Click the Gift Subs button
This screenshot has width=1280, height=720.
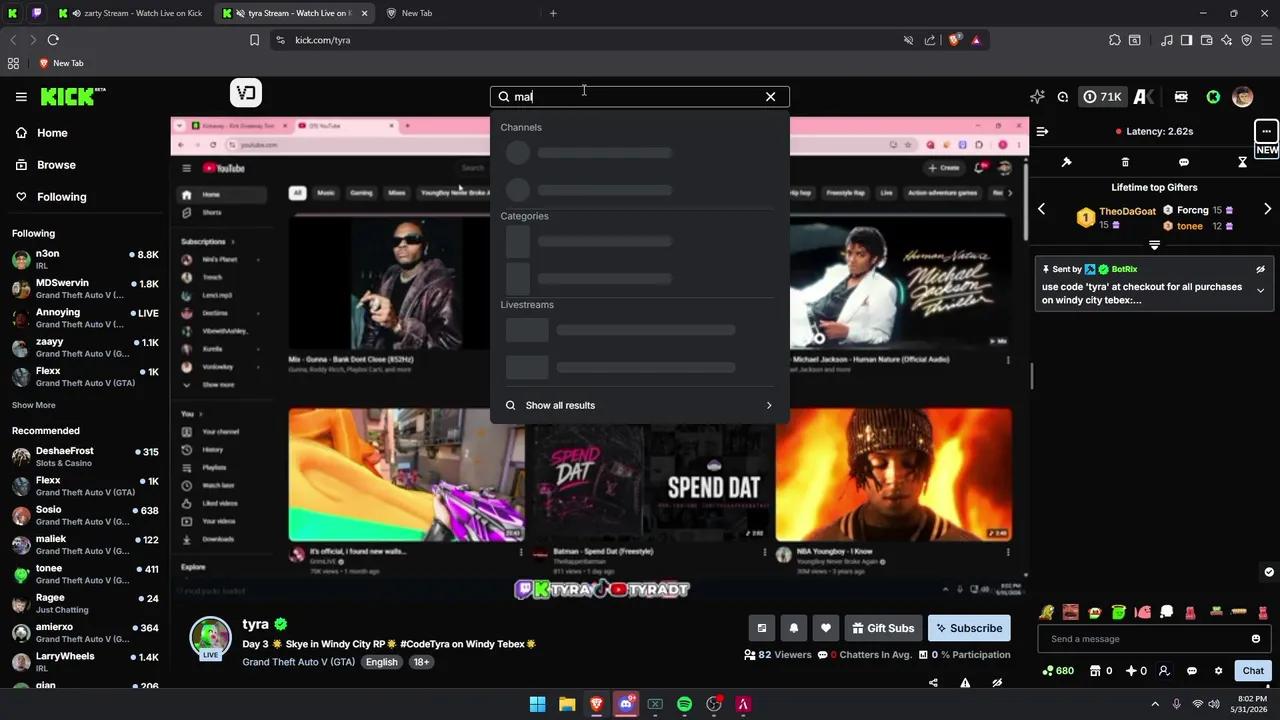tap(883, 628)
